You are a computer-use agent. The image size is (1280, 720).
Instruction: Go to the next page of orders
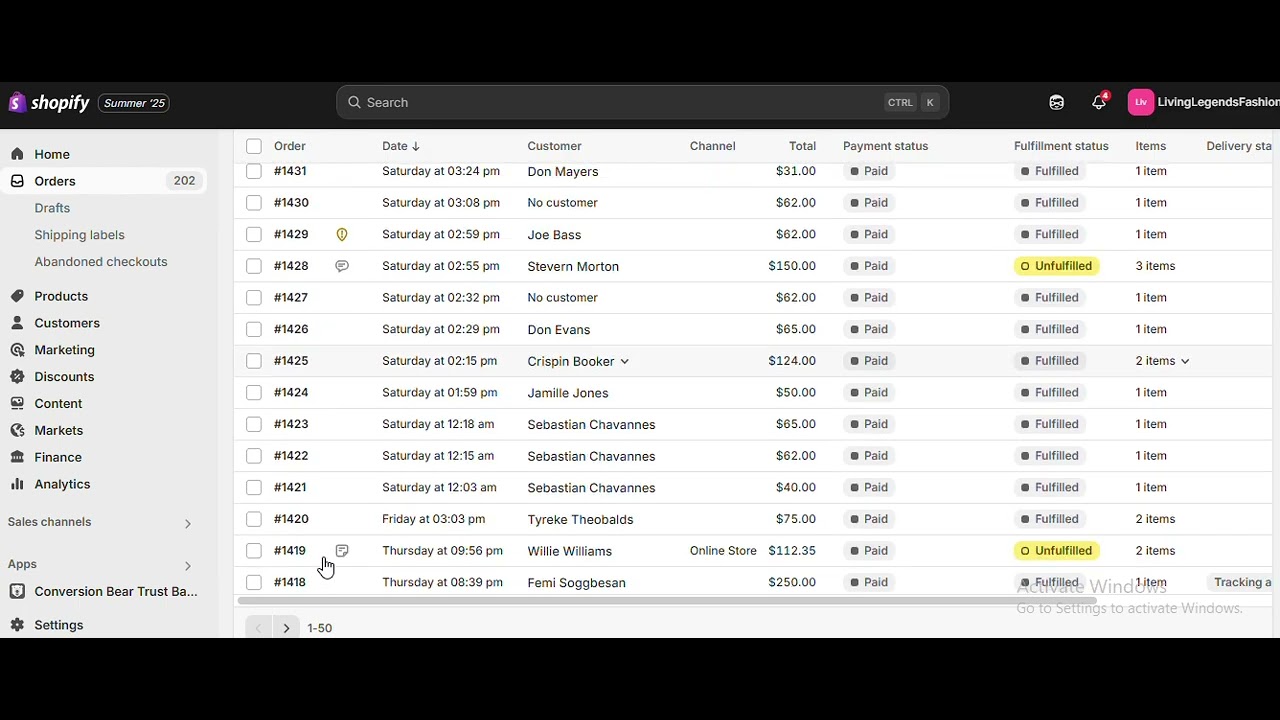pos(286,628)
